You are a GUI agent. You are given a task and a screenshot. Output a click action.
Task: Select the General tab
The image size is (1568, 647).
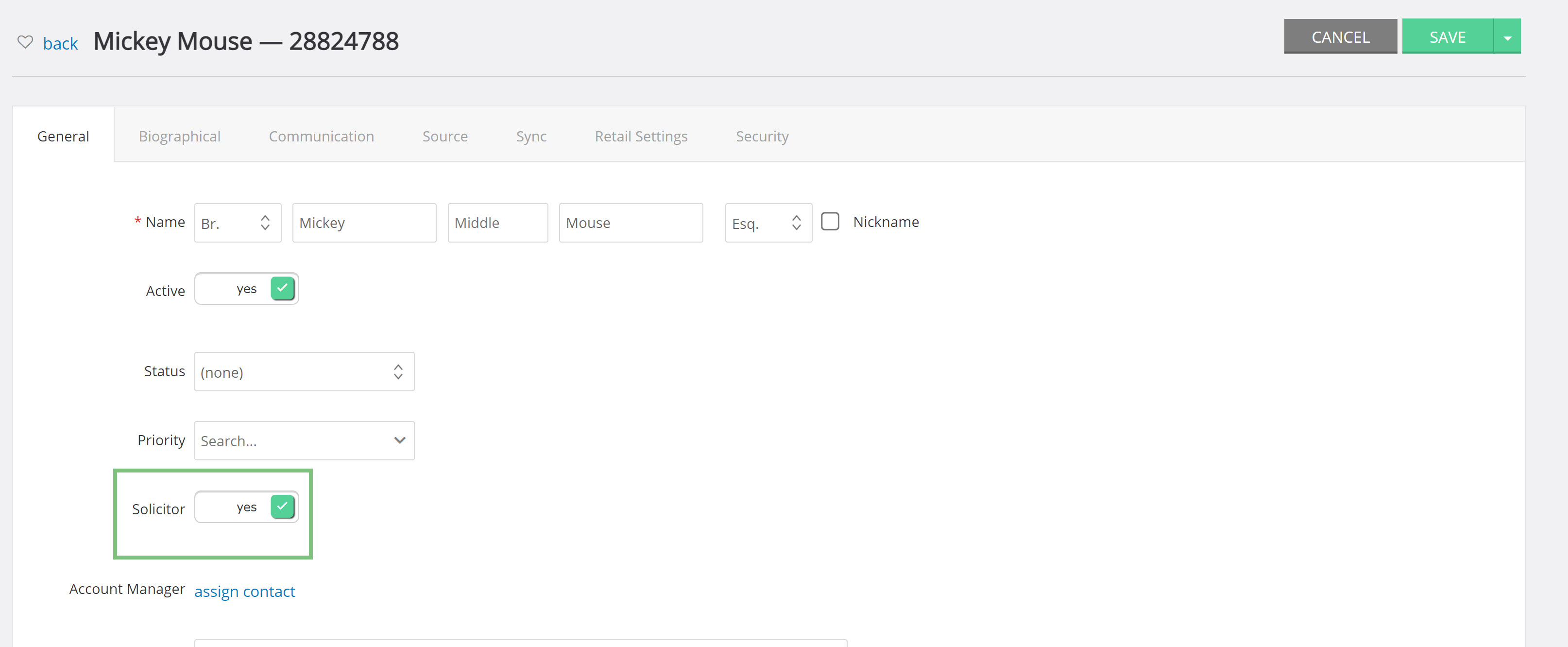click(63, 136)
